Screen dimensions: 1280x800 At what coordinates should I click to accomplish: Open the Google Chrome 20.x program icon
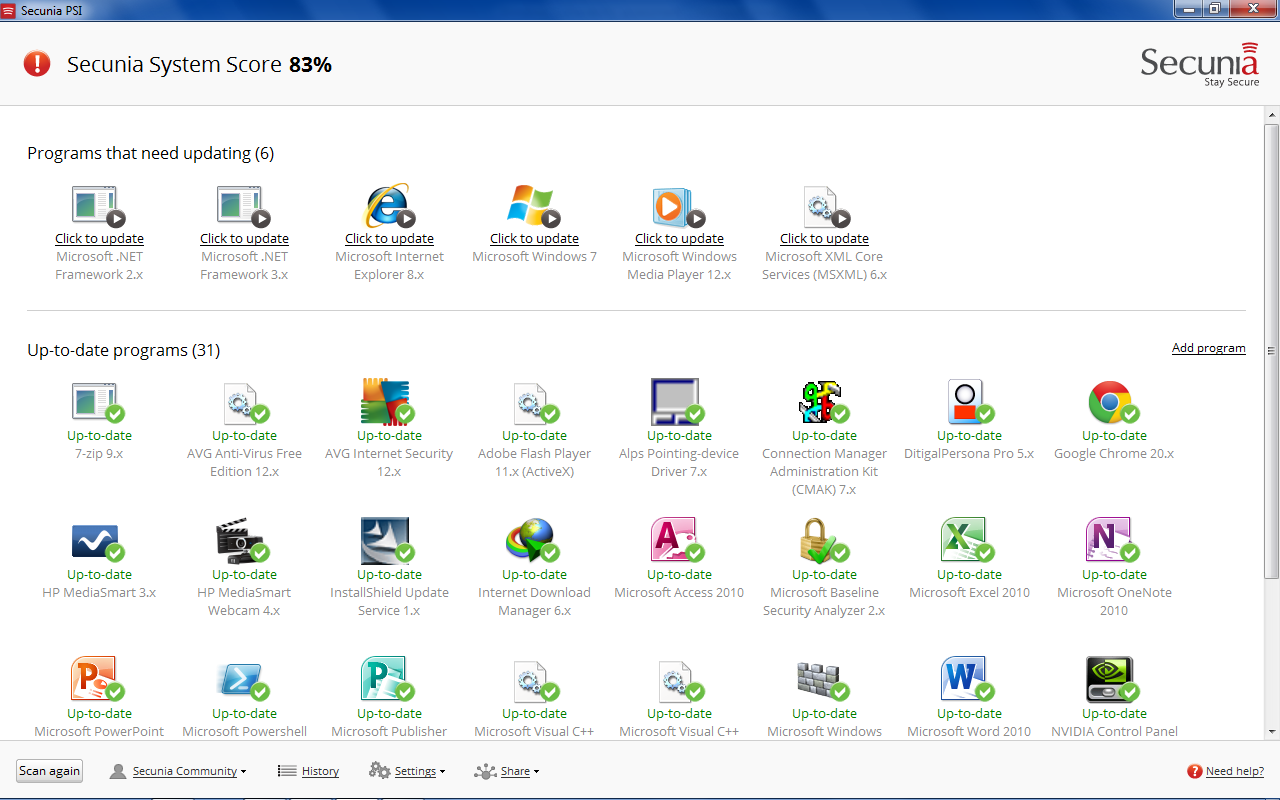click(x=1112, y=402)
